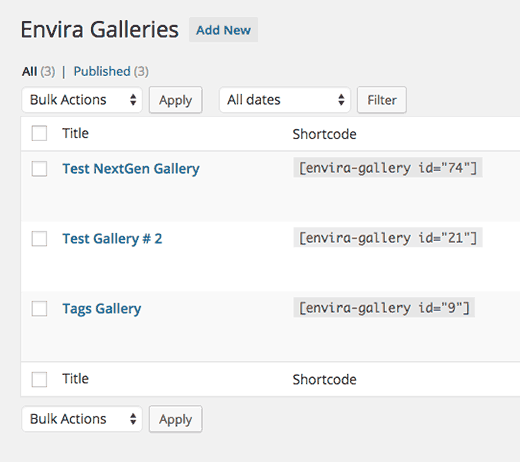The image size is (520, 462).
Task: Select the All galleries filter link
Action: pos(29,71)
